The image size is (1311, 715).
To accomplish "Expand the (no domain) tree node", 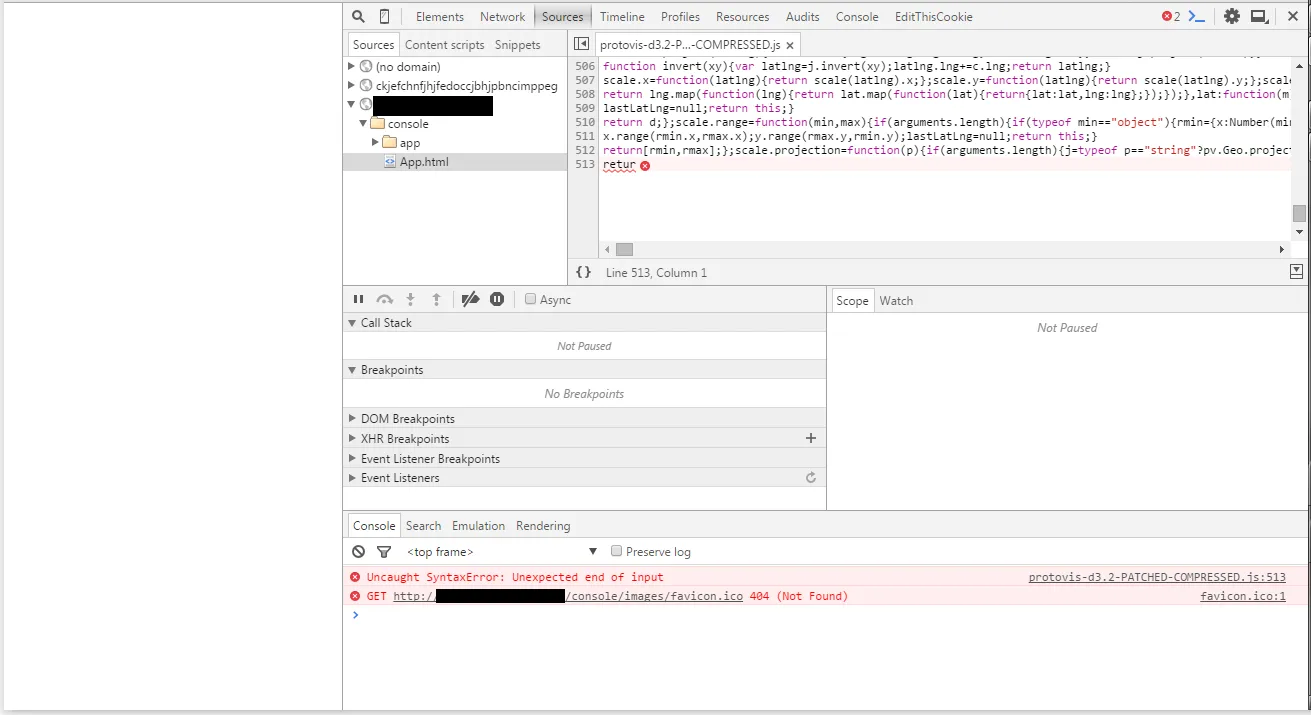I will click(x=351, y=67).
